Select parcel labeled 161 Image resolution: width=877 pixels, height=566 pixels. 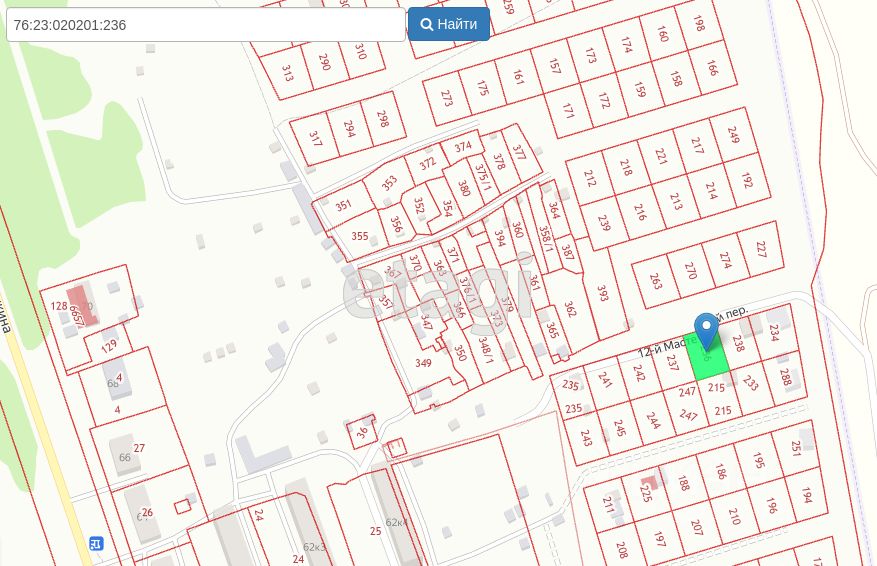pyautogui.click(x=518, y=77)
